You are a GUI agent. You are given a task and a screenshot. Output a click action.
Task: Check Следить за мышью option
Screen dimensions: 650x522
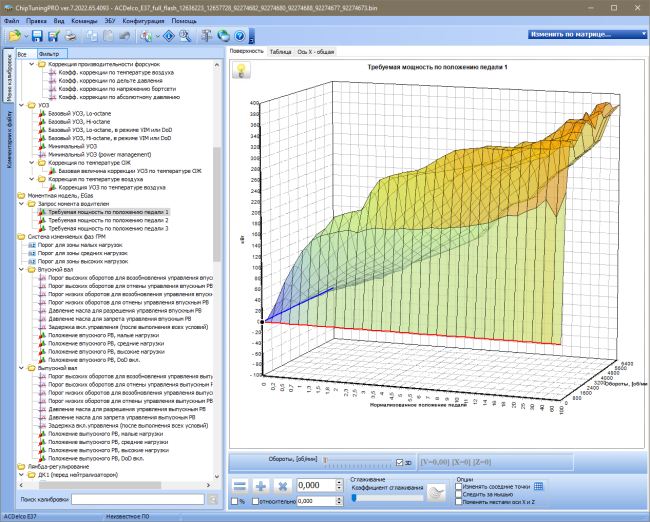point(458,494)
